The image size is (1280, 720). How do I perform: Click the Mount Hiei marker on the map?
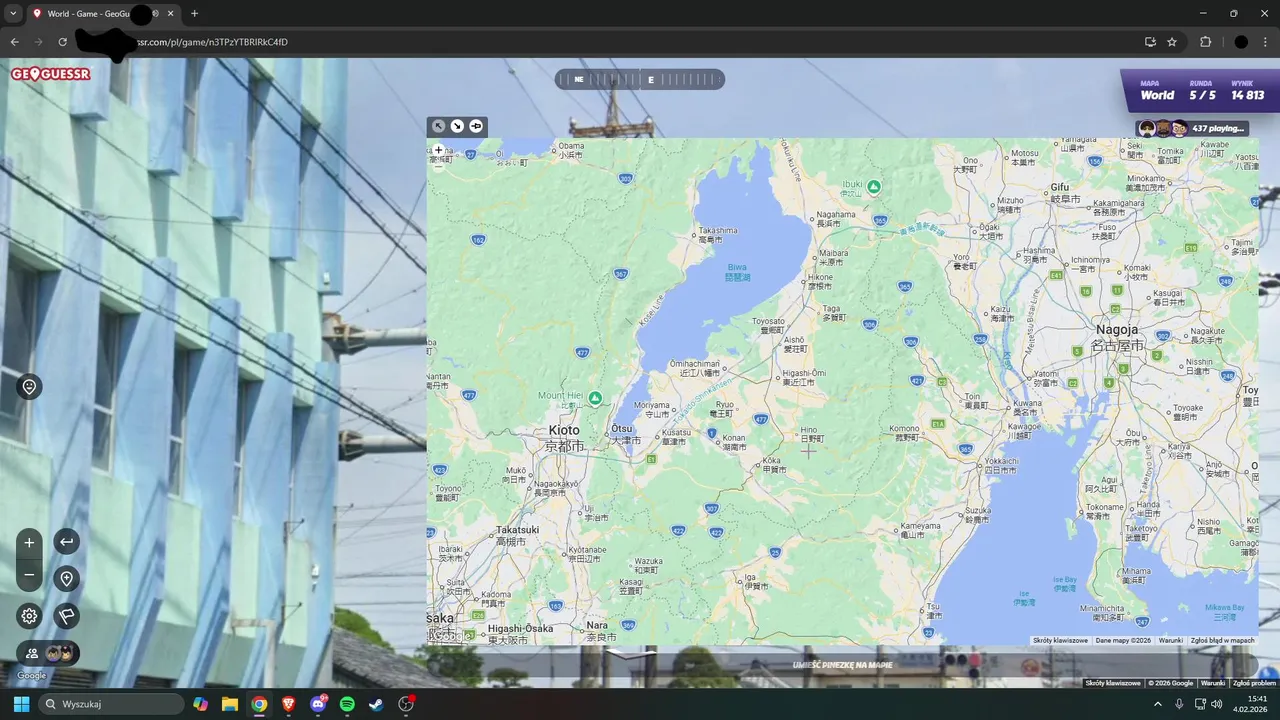coord(595,398)
